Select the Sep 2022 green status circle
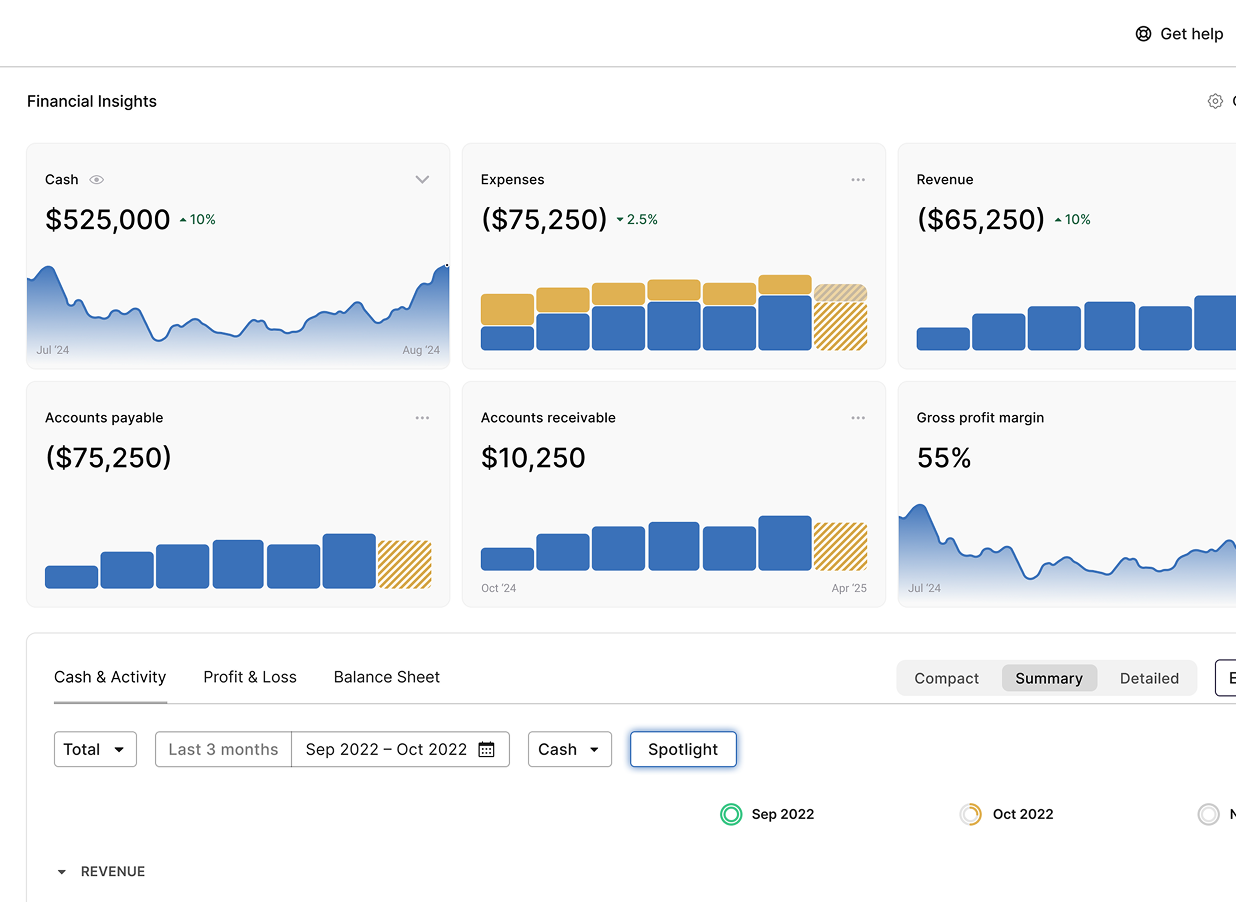This screenshot has width=1236, height=902. (732, 814)
